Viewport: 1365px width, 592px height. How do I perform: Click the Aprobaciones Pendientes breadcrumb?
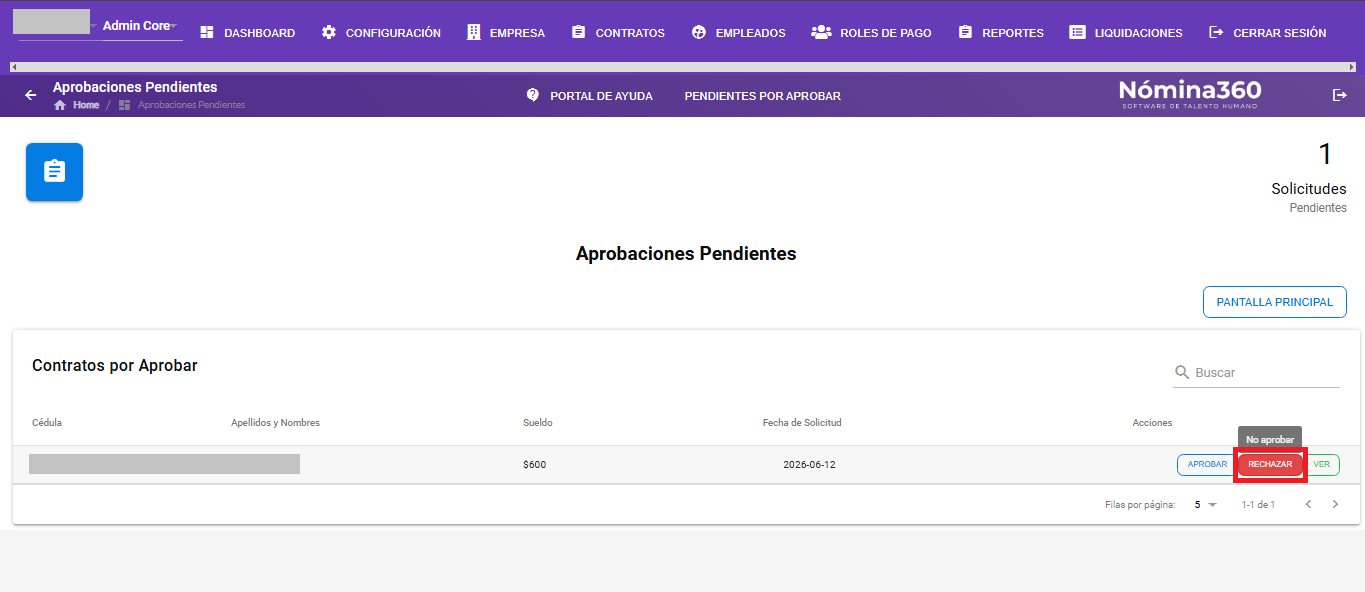point(191,105)
